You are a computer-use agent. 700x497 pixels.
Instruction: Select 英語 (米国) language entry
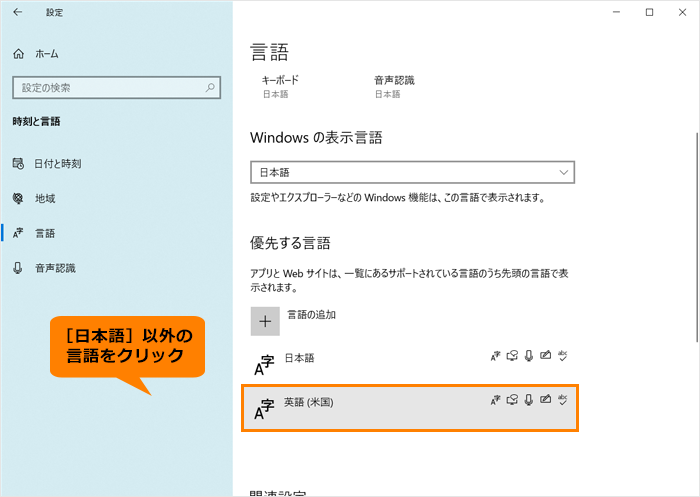click(410, 408)
